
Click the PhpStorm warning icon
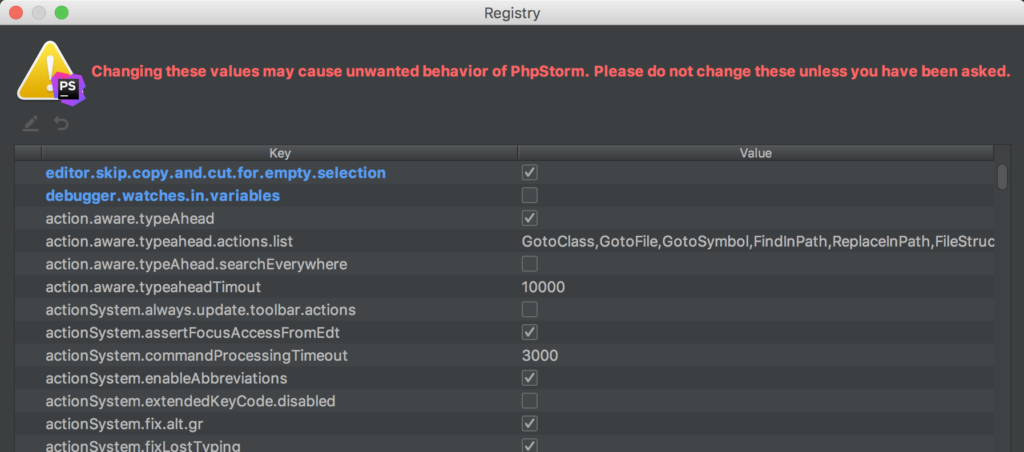[x=50, y=73]
